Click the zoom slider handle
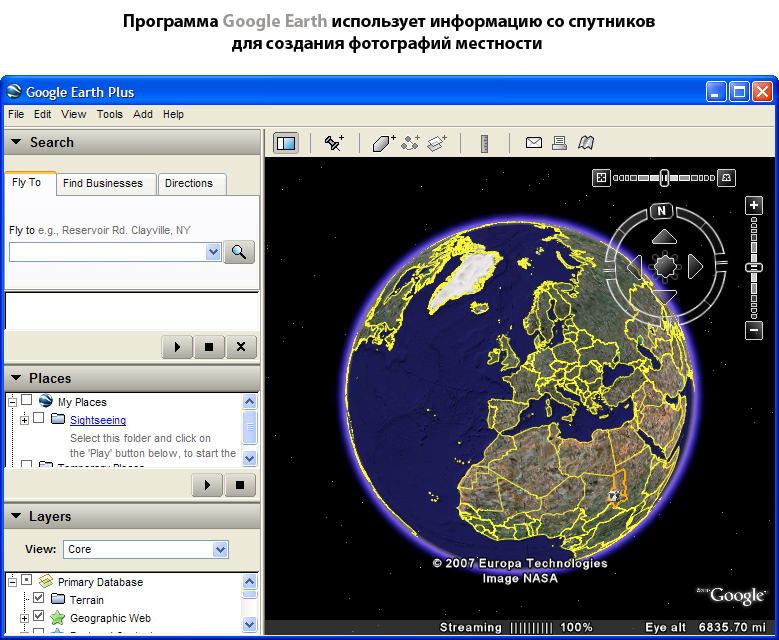The width and height of the screenshot is (779, 640). 754,267
